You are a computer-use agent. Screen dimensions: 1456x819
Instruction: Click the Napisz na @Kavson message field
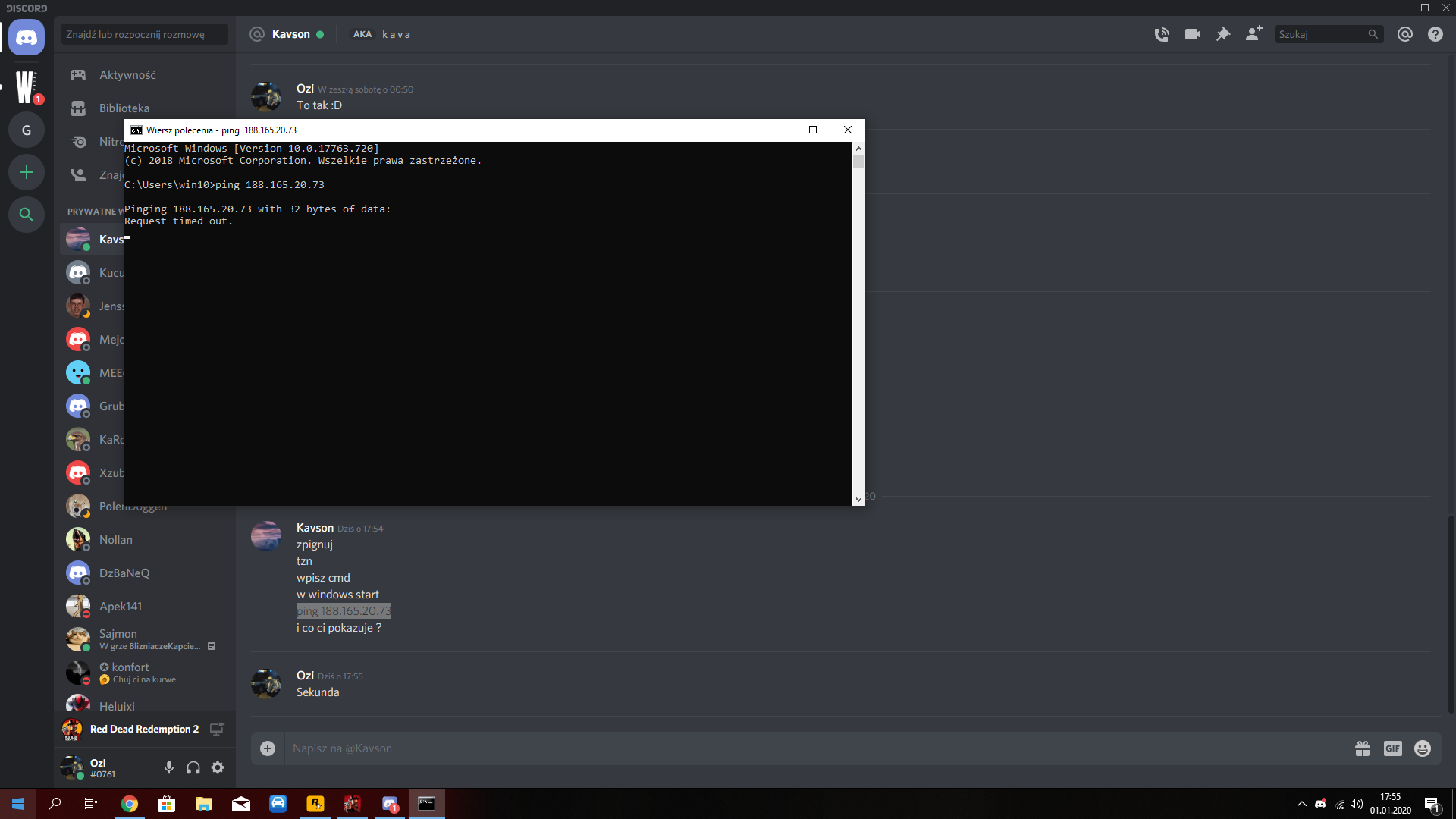(758, 748)
